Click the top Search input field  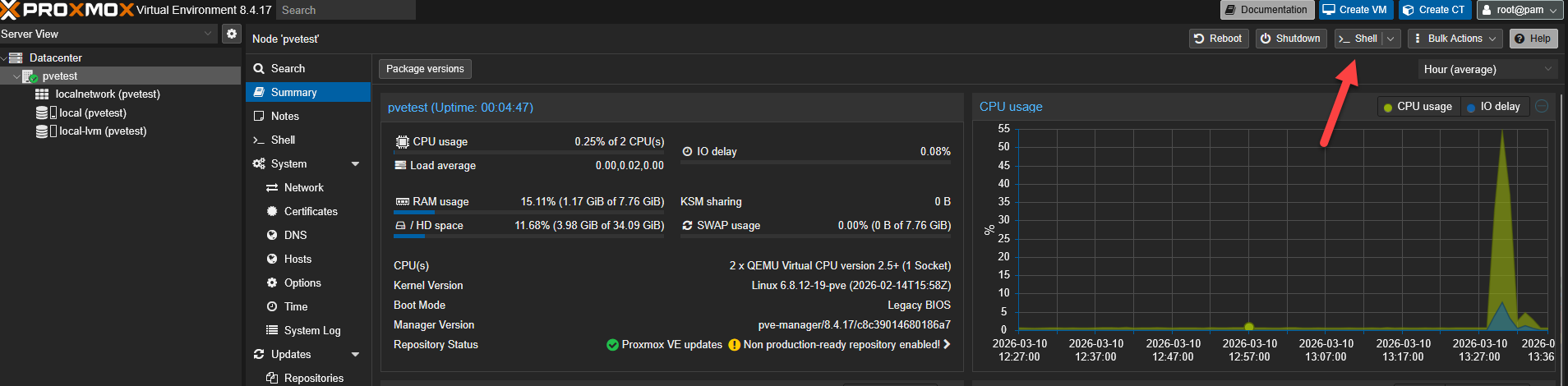345,10
